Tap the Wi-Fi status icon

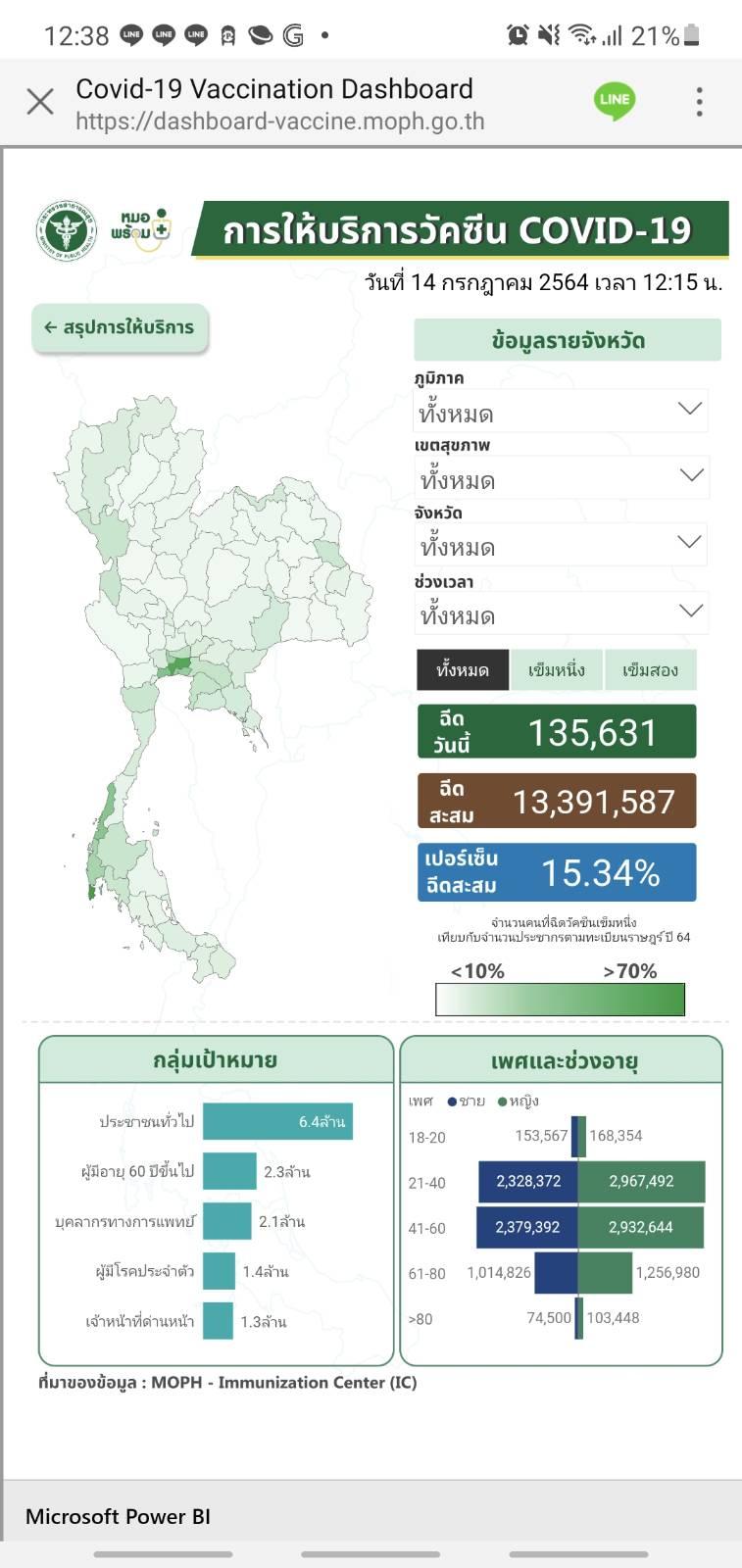581,35
